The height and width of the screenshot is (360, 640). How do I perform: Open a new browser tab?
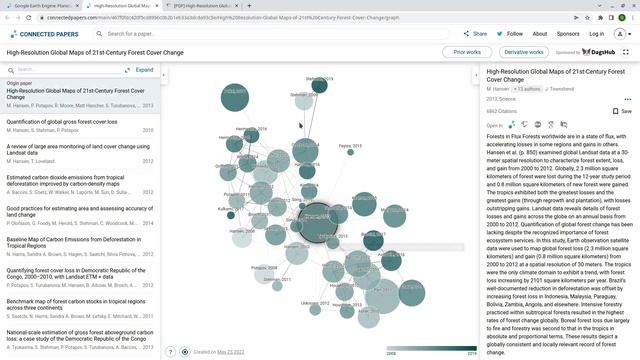coord(249,6)
